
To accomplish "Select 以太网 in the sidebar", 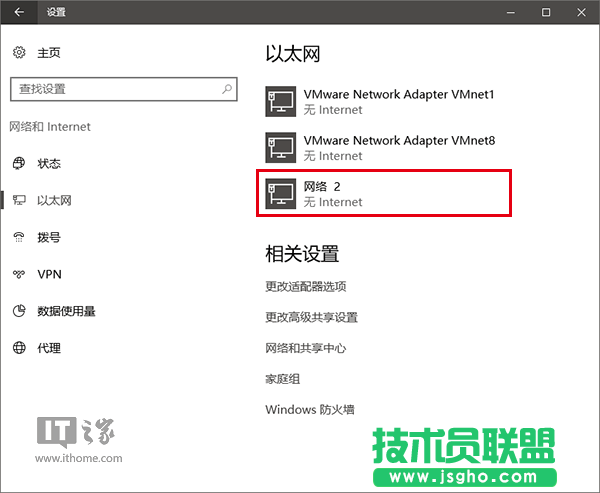I will (x=54, y=200).
